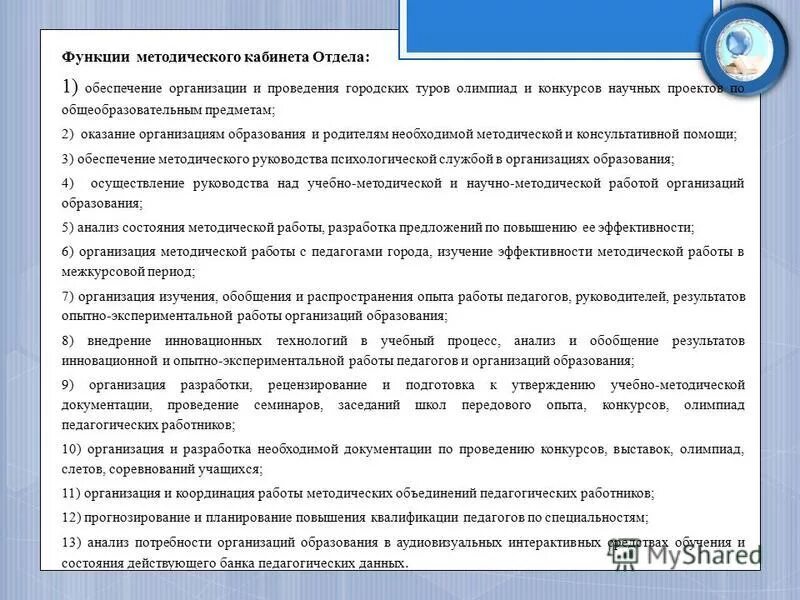The width and height of the screenshot is (800, 600).
Task: Select the text 'общеобразовательным предметам;'
Action: pos(168,110)
